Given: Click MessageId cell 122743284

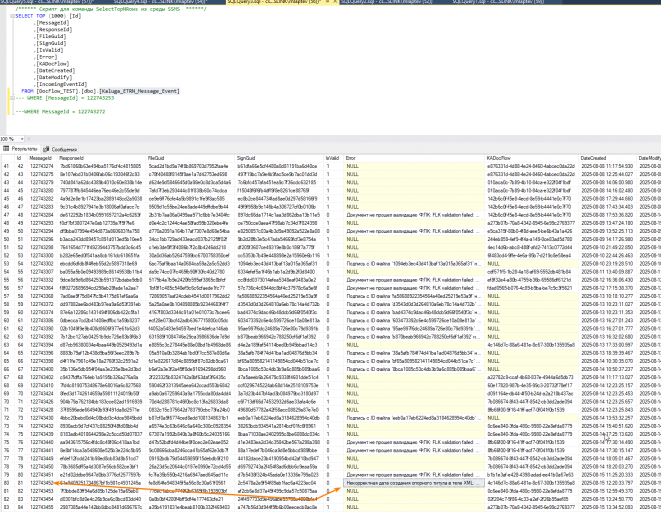Looking at the screenshot, I should [x=42, y=215].
